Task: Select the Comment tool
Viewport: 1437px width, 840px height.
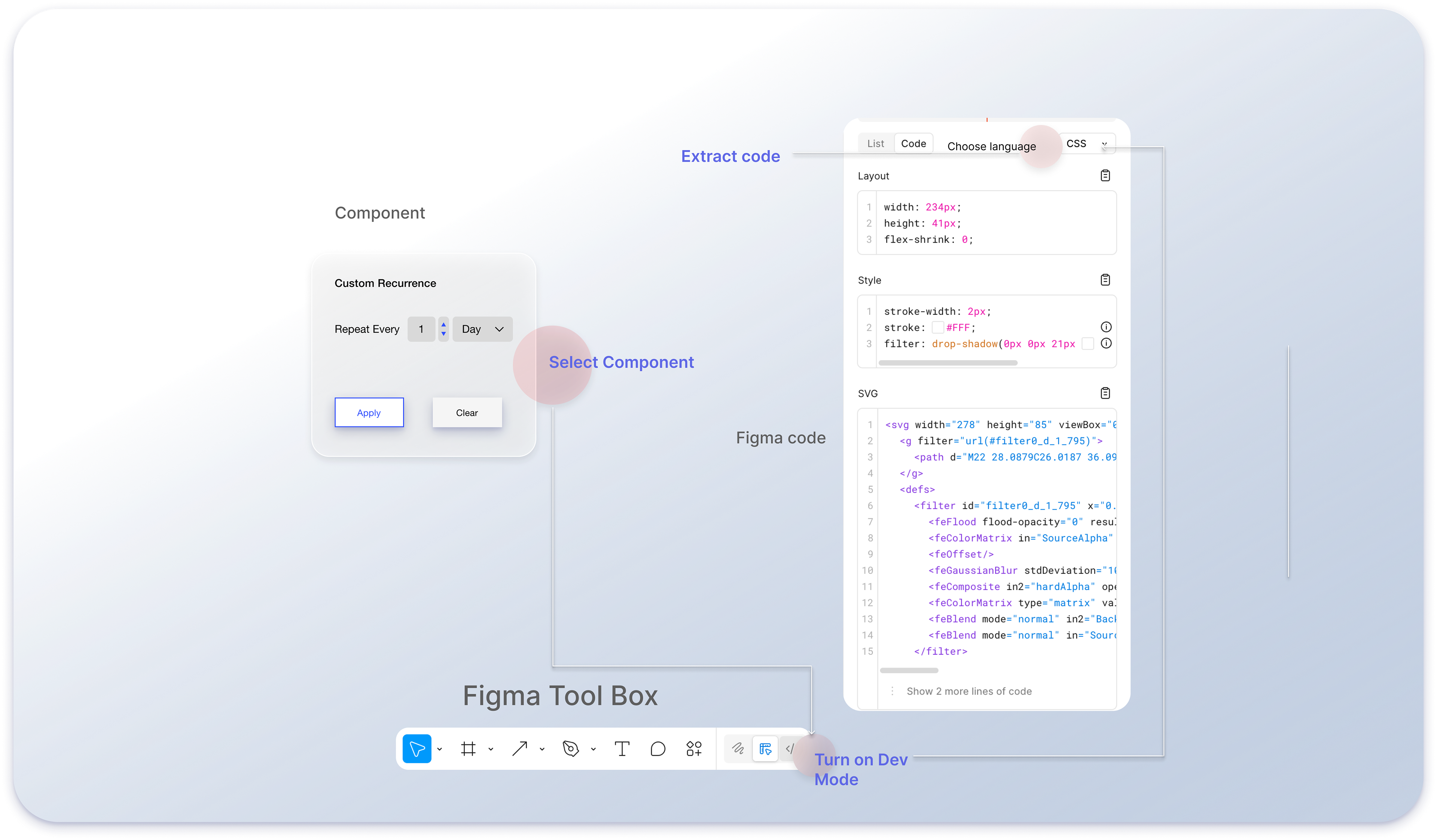Action: (x=658, y=748)
